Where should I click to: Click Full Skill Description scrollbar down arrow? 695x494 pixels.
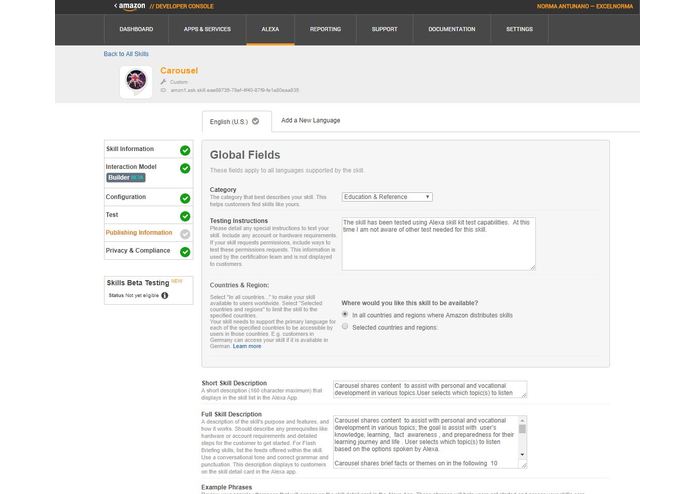(522, 455)
